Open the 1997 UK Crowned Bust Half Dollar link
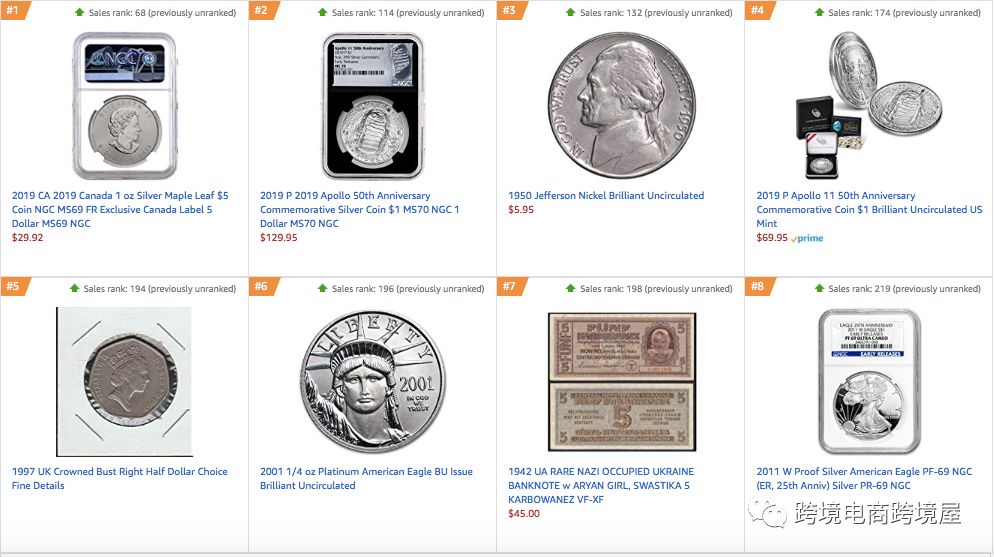This screenshot has height=557, width=994. coord(119,478)
